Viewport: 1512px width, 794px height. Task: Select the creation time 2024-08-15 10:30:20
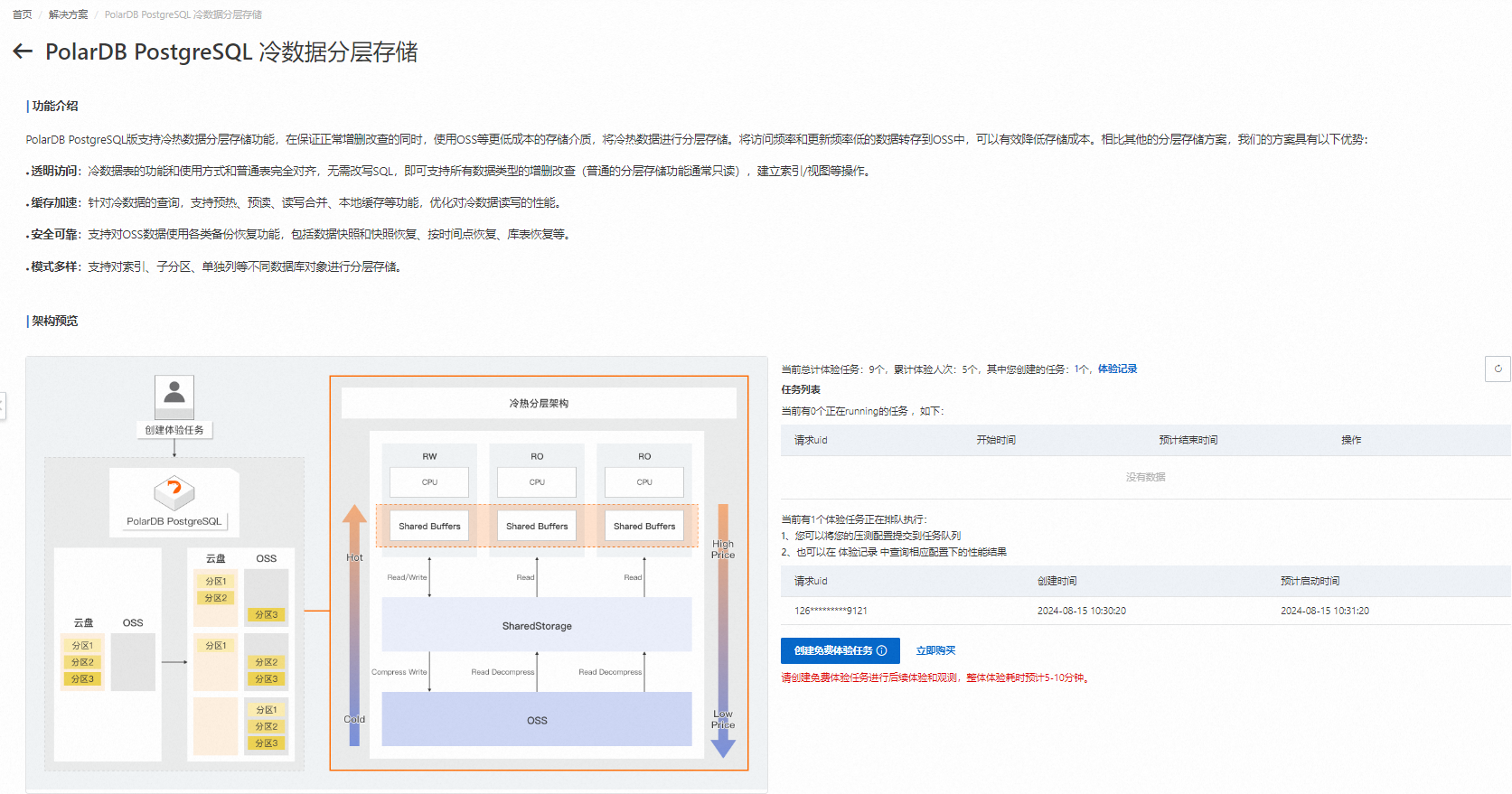click(x=1081, y=611)
